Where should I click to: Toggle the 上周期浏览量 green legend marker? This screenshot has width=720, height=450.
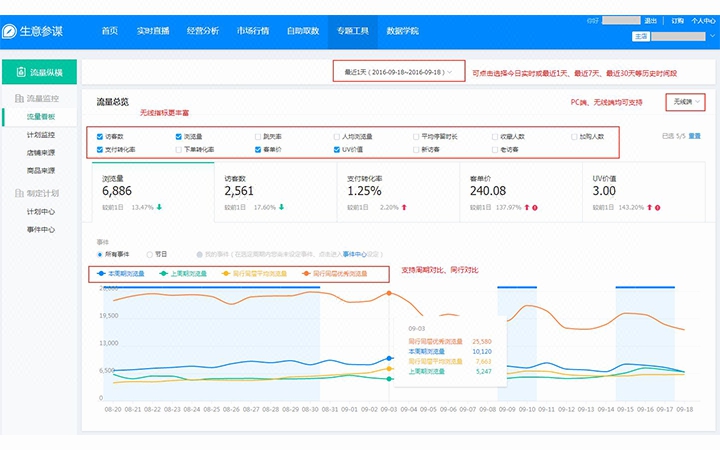point(163,274)
